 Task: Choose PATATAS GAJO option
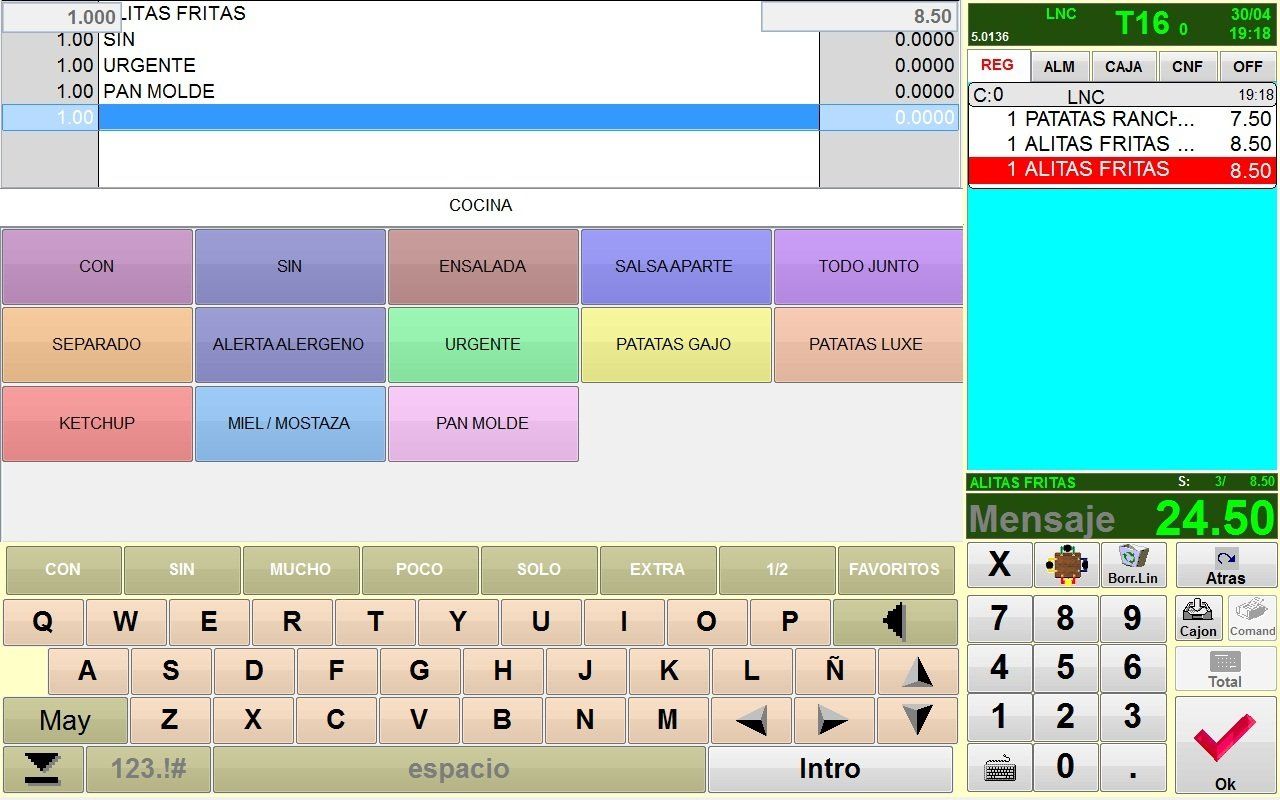[x=676, y=344]
